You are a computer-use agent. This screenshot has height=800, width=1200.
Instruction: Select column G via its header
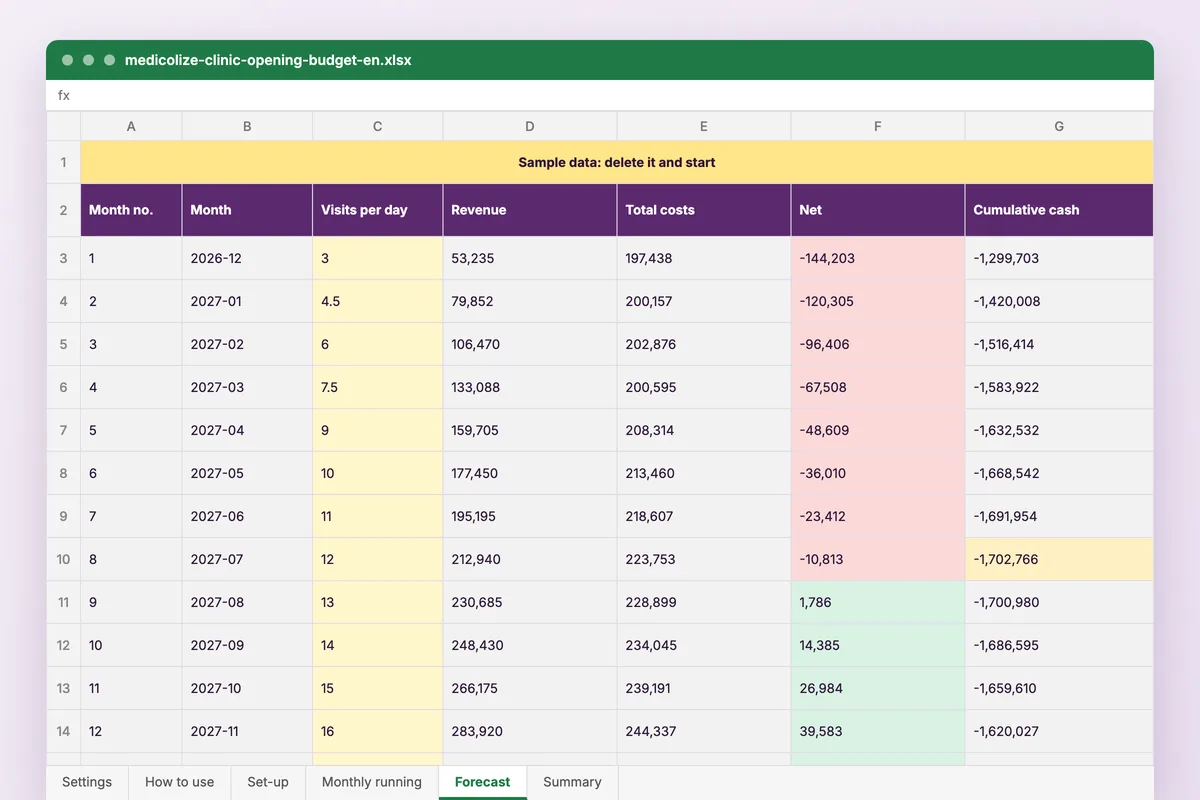1059,126
